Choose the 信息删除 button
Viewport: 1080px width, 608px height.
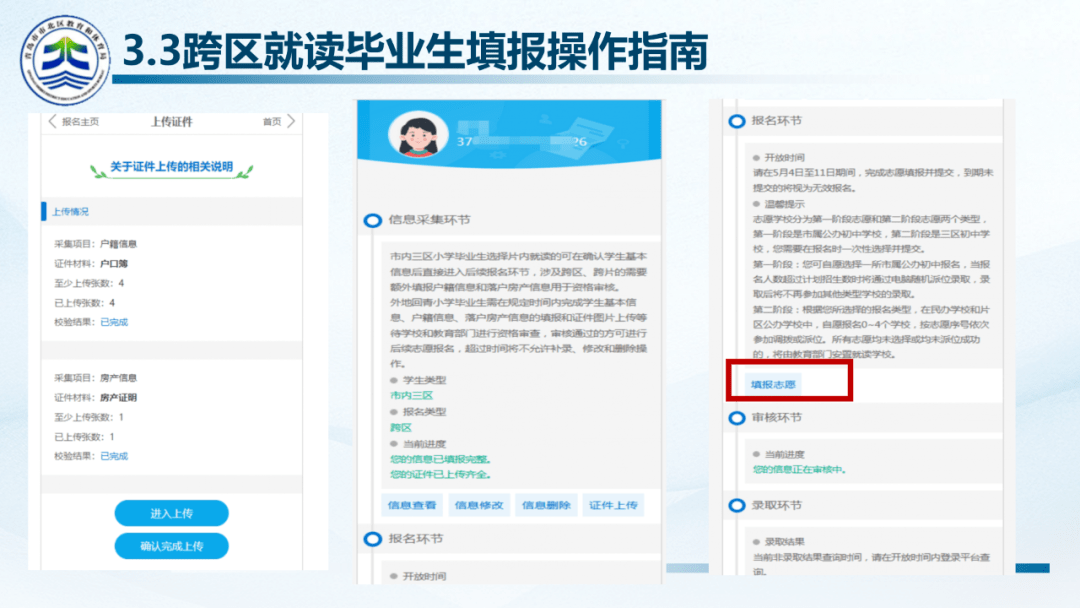tap(545, 505)
